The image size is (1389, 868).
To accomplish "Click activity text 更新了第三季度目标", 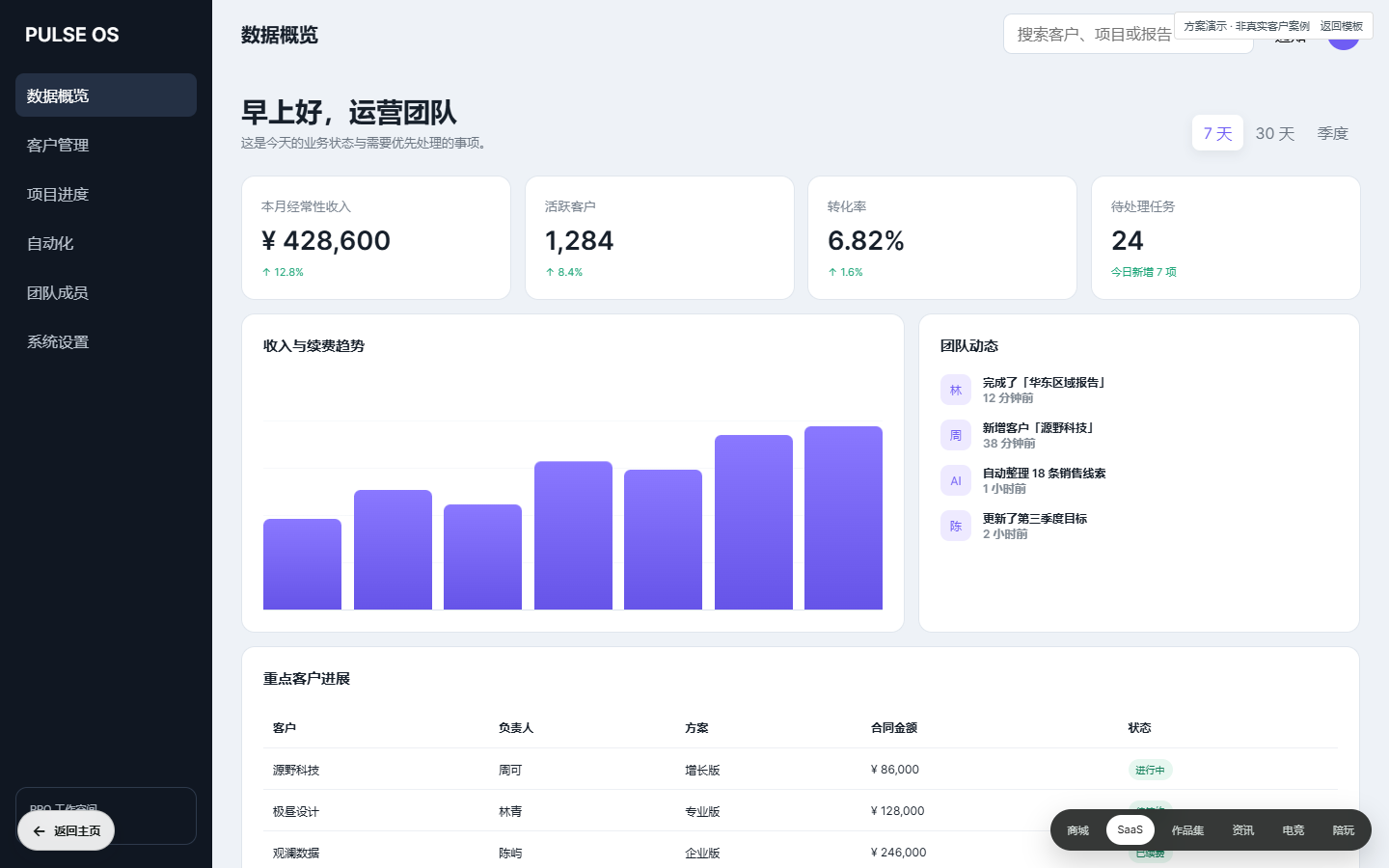I will click(x=1035, y=519).
